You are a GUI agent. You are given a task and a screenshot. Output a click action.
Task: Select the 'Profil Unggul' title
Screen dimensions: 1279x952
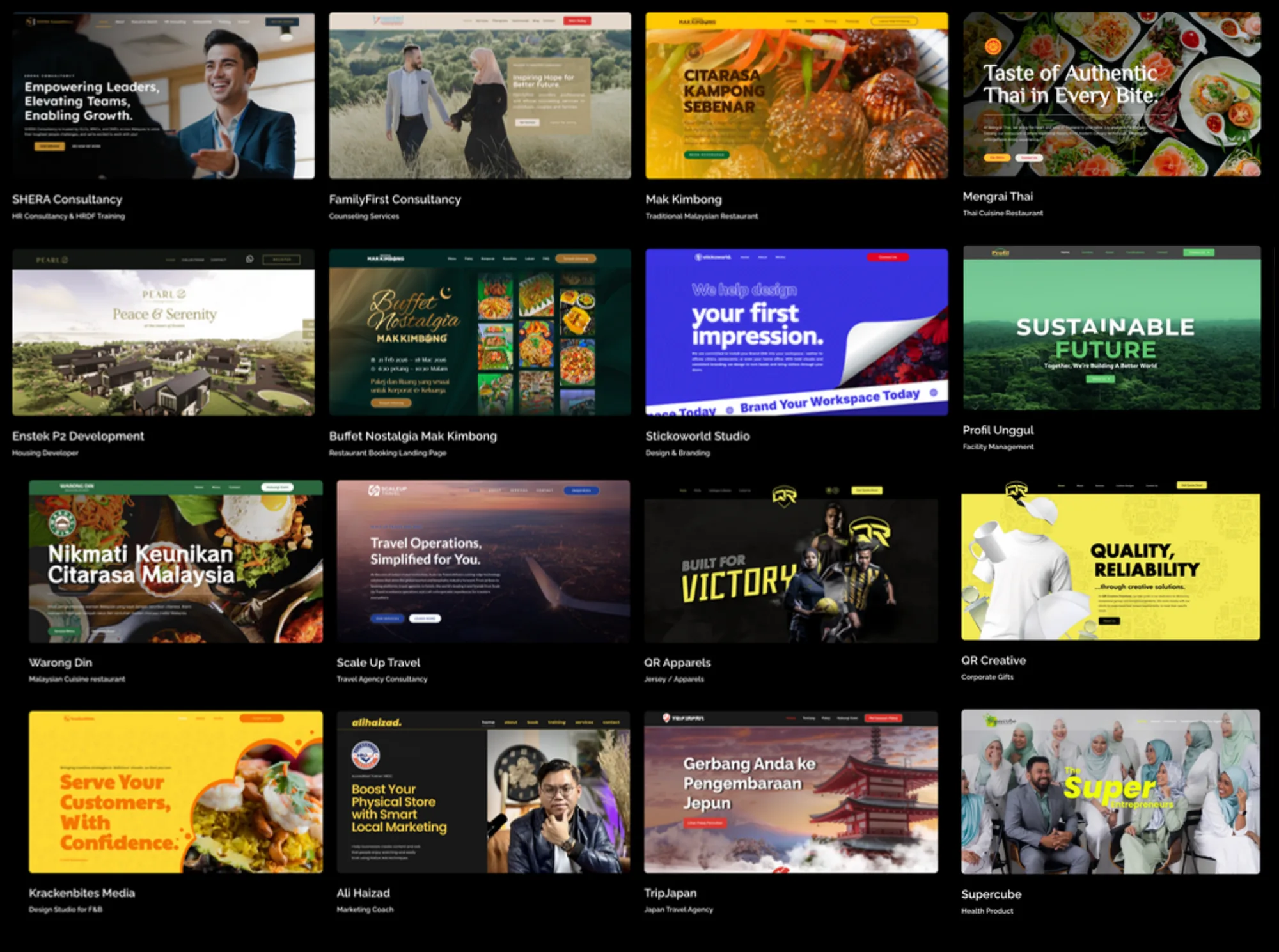[998, 430]
